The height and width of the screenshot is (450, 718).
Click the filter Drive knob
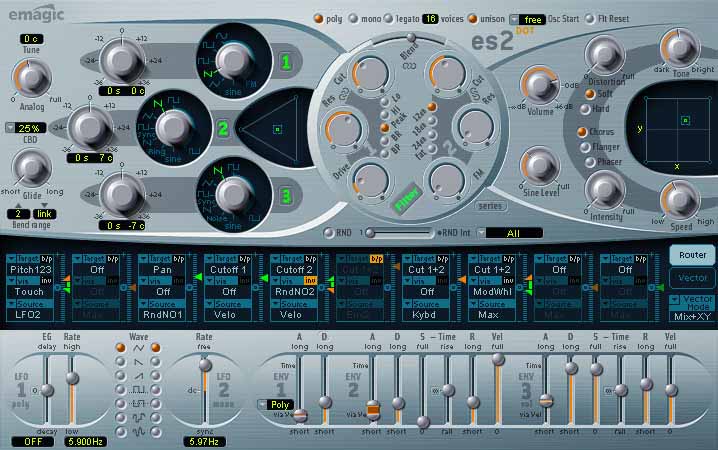[371, 181]
